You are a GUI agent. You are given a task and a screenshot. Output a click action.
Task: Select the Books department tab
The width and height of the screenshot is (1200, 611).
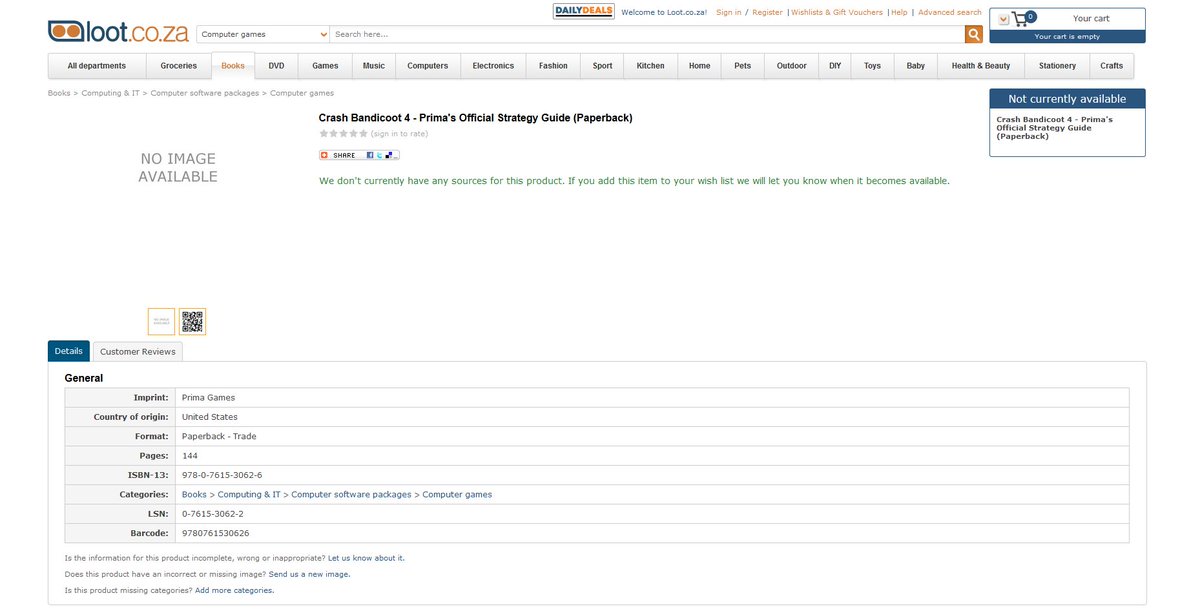pos(233,66)
